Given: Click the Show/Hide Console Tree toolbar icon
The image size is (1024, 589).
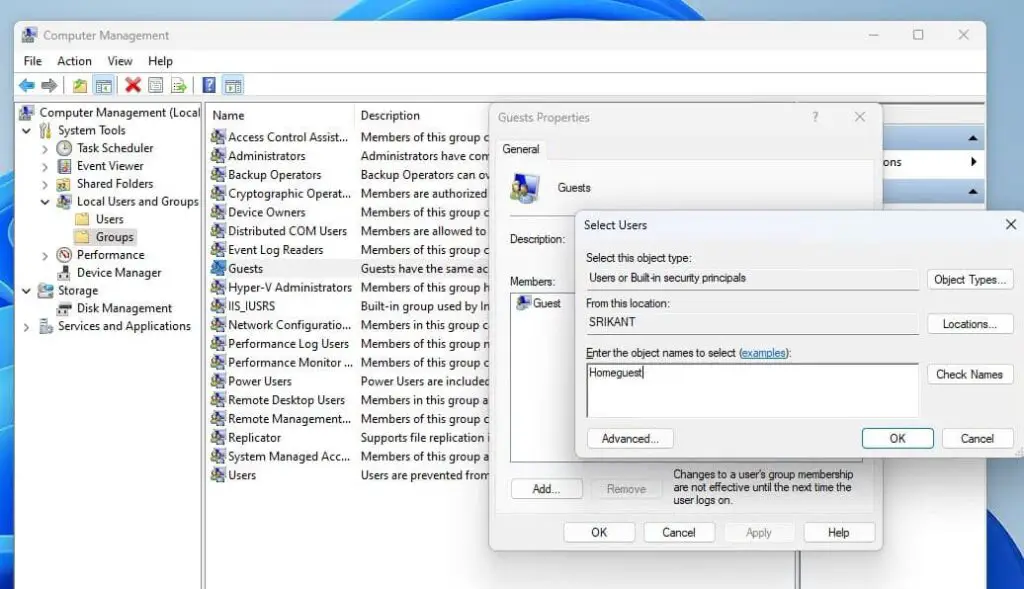Looking at the screenshot, I should click(103, 85).
